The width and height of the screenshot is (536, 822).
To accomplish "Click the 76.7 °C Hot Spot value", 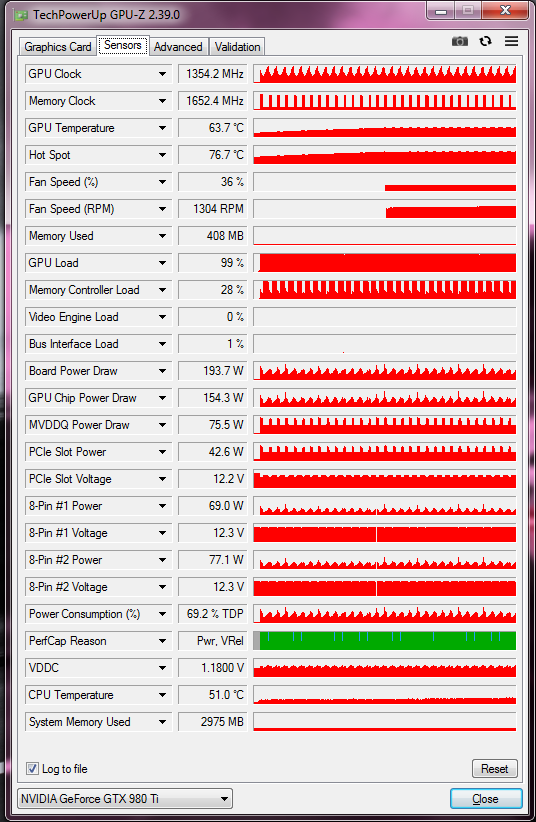I will (212, 155).
